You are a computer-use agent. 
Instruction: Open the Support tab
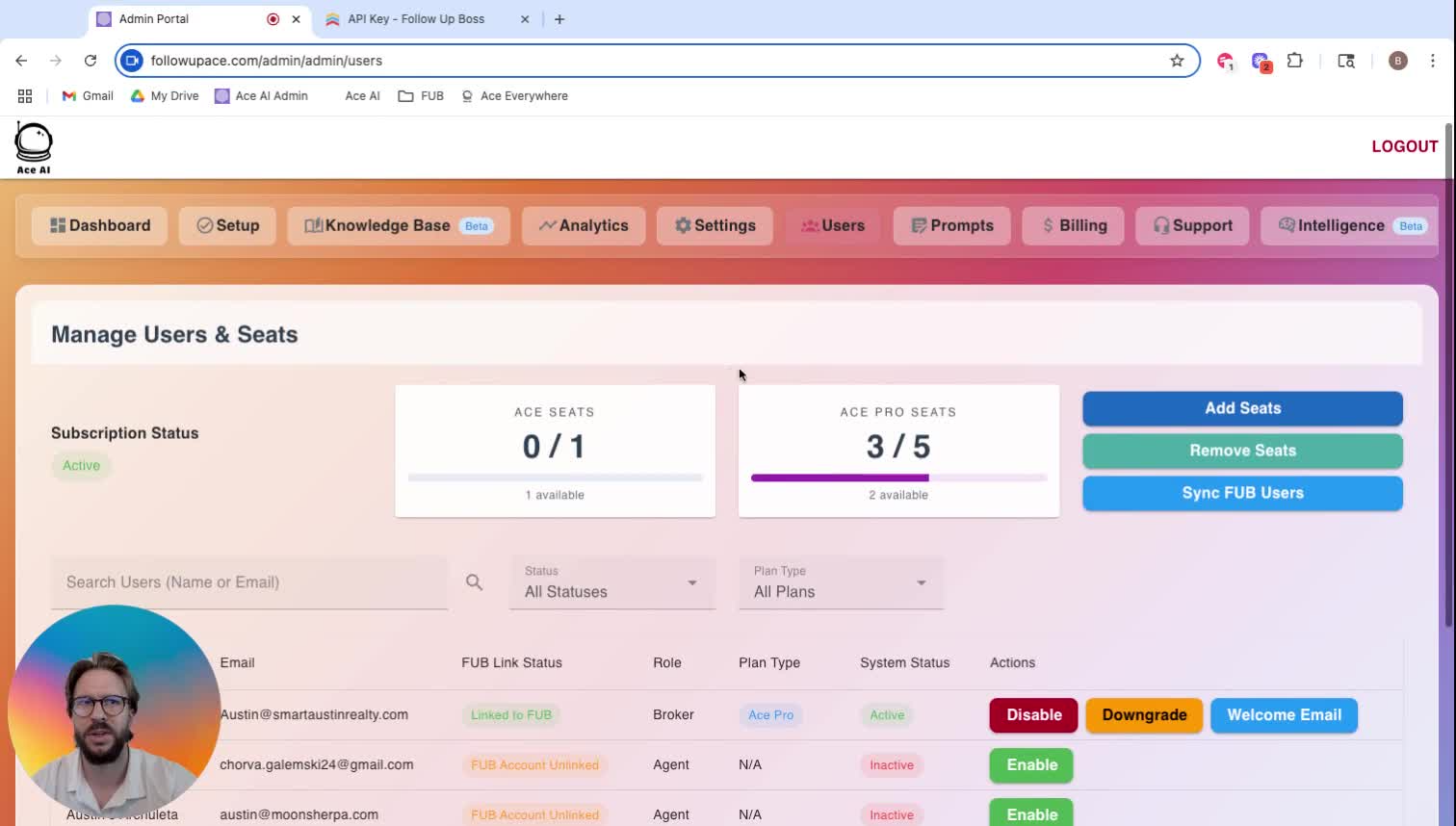coord(1192,225)
